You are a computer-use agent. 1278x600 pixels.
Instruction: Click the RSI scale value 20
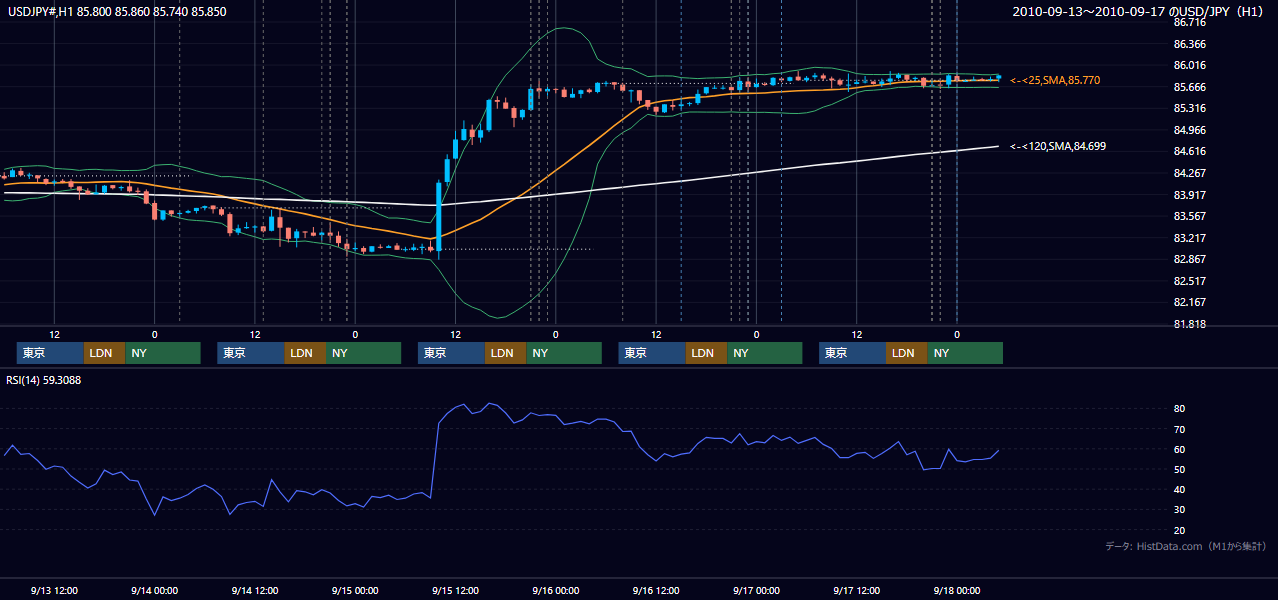[x=1180, y=530]
